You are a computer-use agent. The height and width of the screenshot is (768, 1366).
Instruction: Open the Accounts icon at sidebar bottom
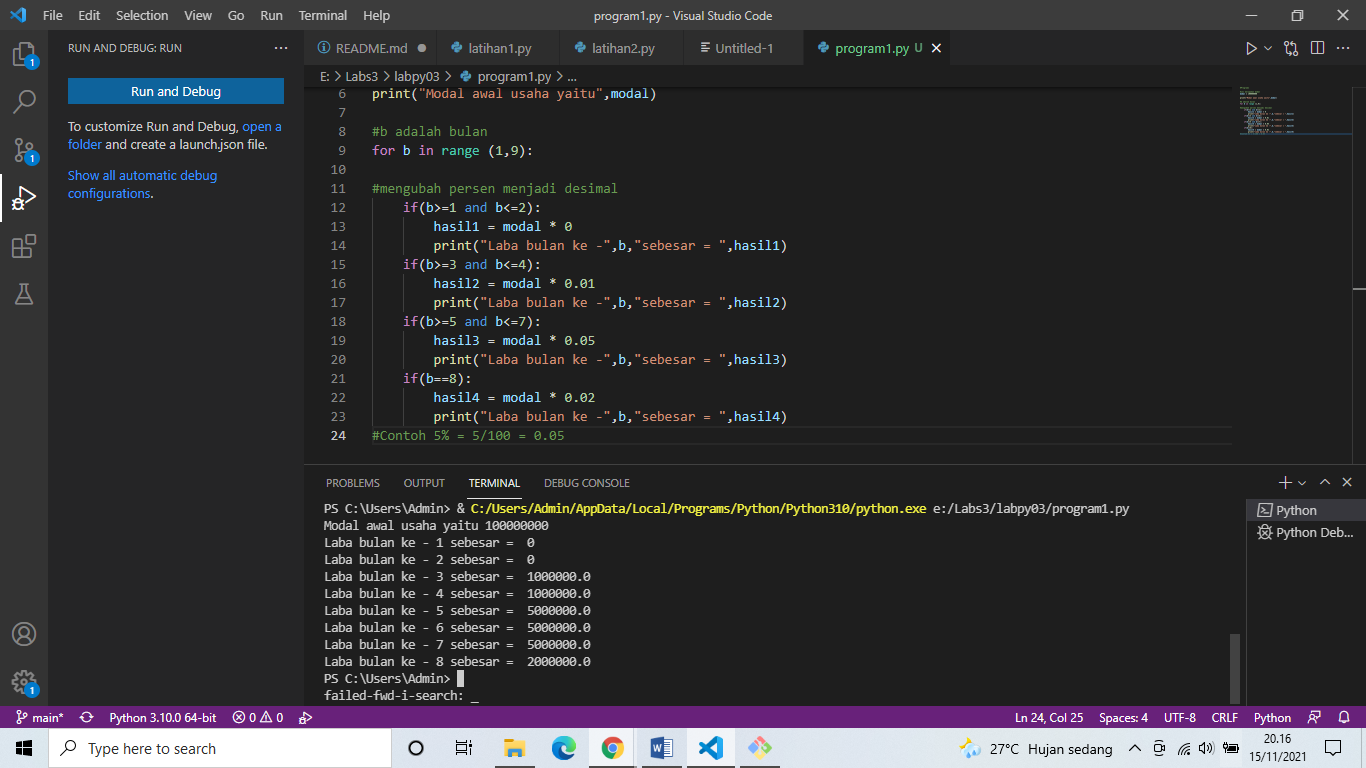click(24, 633)
